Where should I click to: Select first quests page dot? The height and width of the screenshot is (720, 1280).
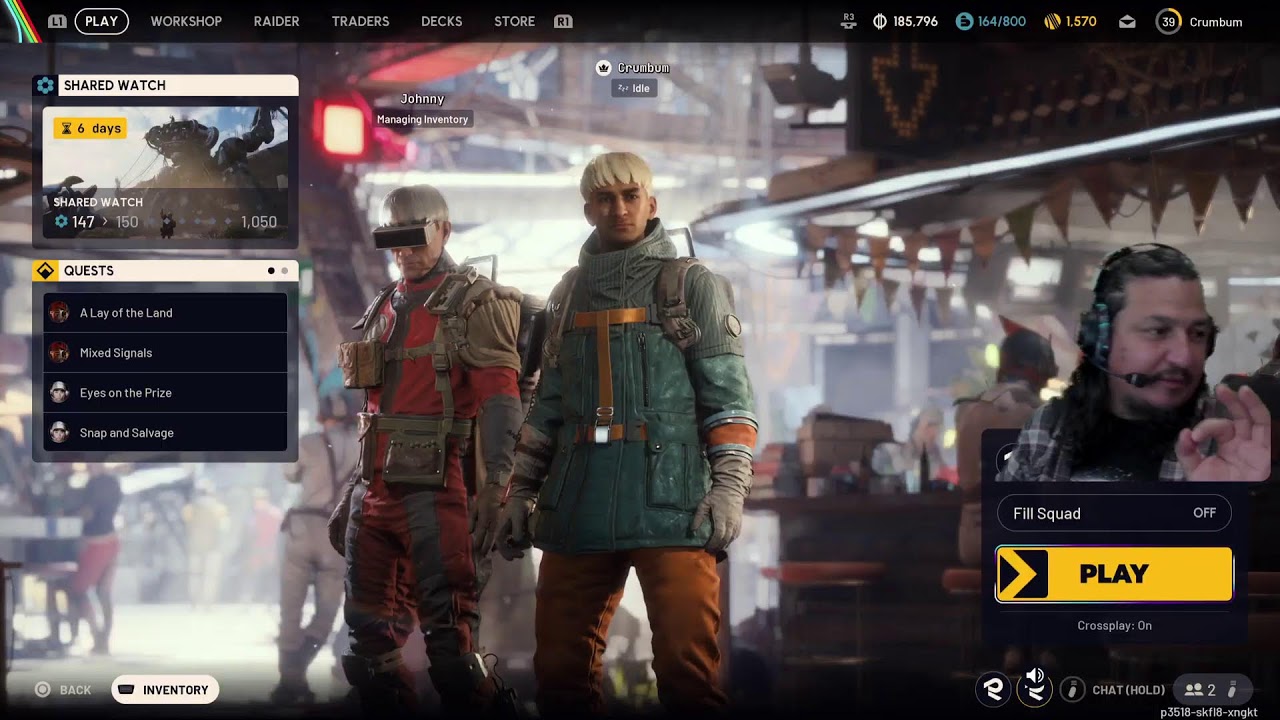click(x=271, y=271)
